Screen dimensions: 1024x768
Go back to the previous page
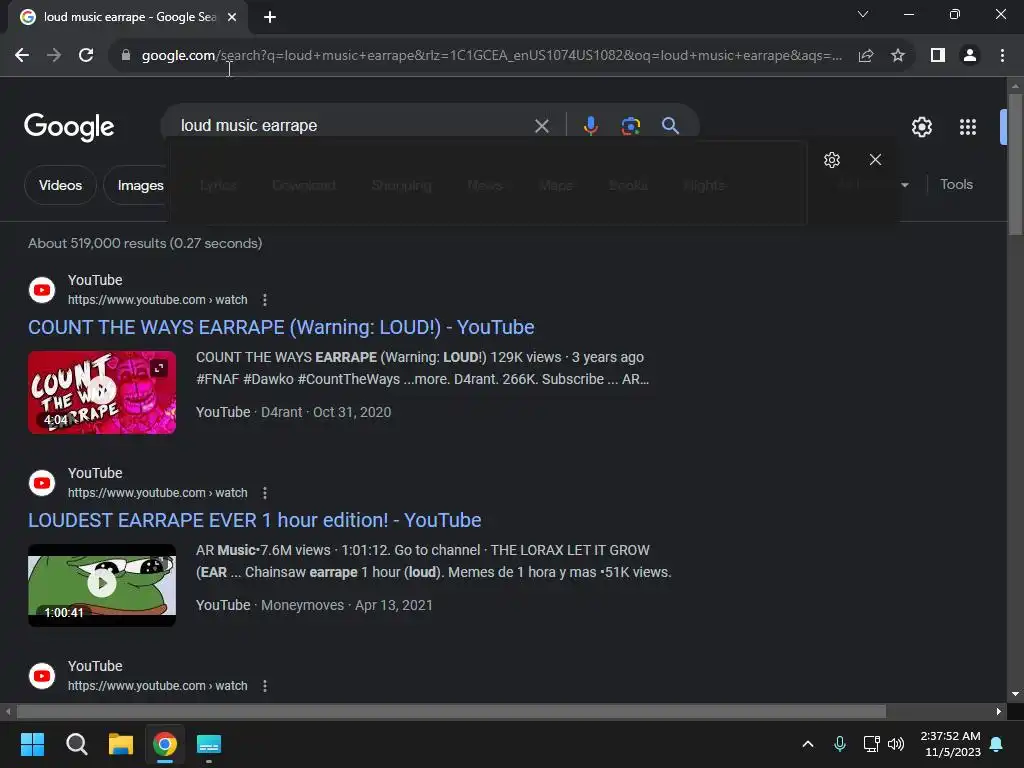22,56
